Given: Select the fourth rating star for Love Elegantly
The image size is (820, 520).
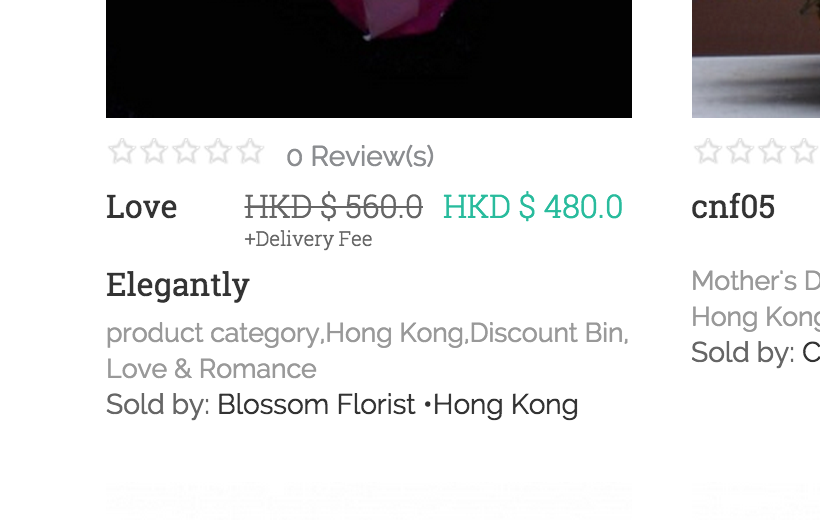Looking at the screenshot, I should coord(218,152).
